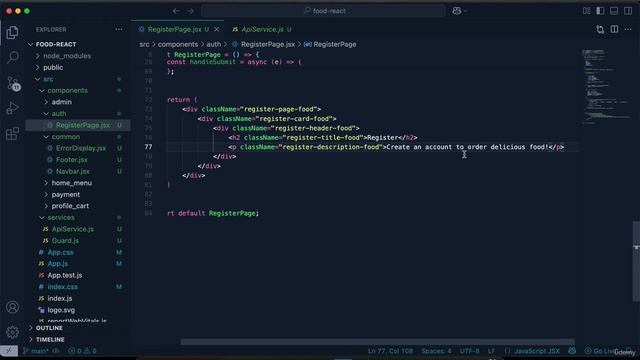The image size is (640, 360).
Task: Go back with navigation arrow
Action: click(176, 11)
